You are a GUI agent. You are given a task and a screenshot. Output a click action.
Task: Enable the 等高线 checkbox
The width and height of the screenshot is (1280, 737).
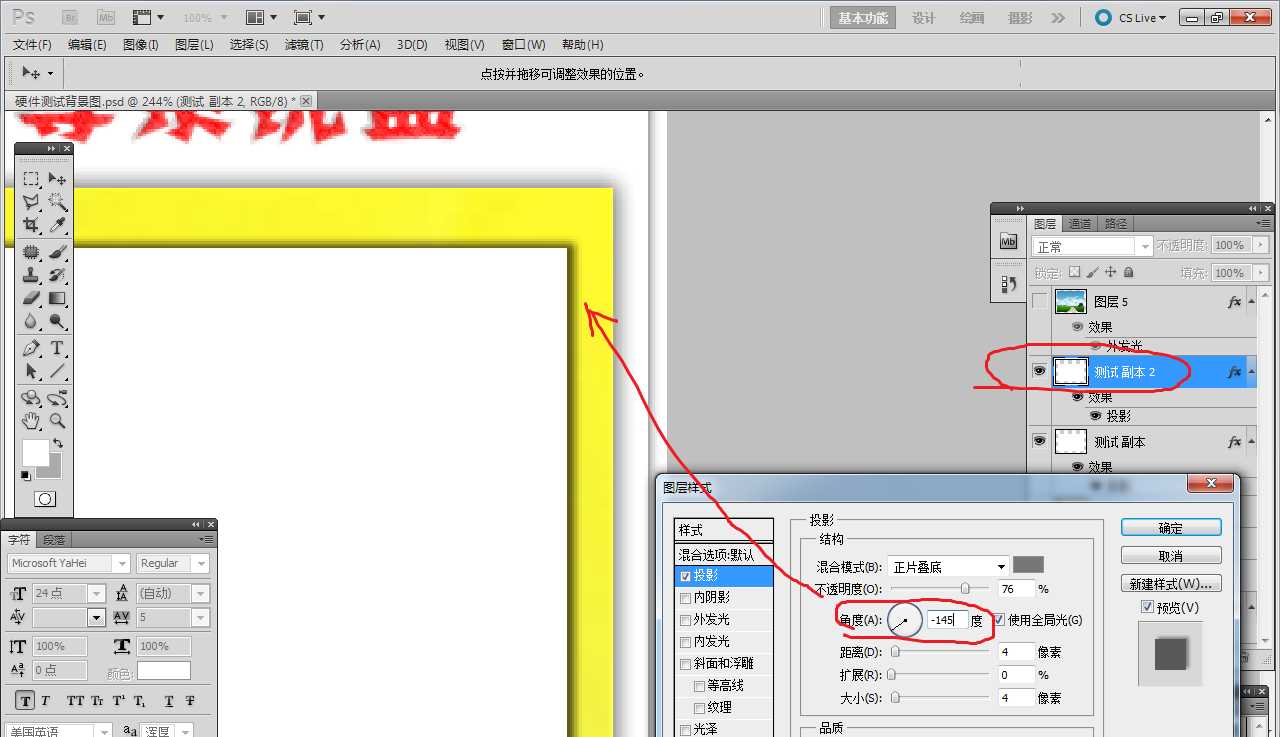click(699, 686)
